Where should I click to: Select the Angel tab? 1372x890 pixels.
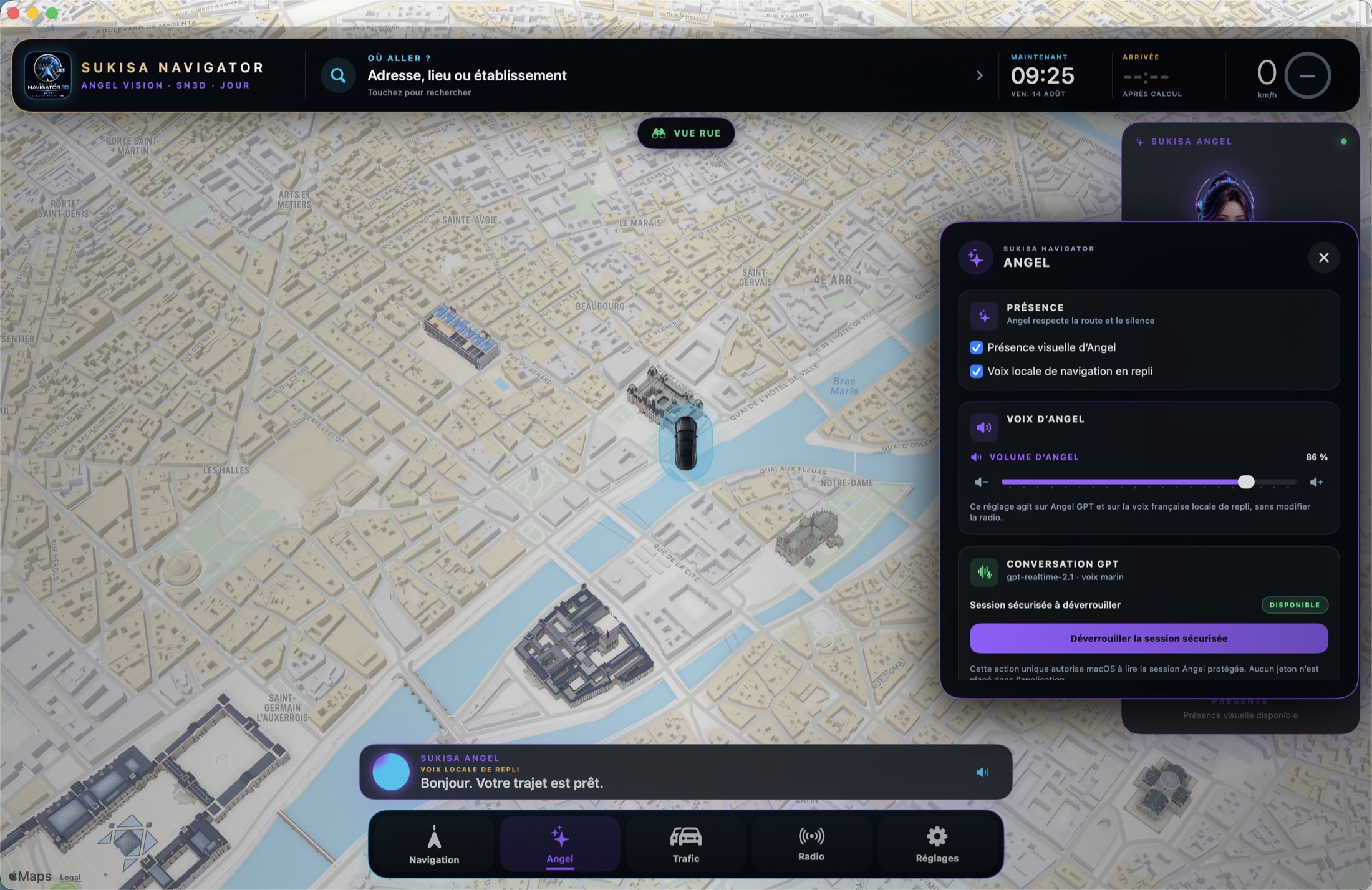(560, 844)
